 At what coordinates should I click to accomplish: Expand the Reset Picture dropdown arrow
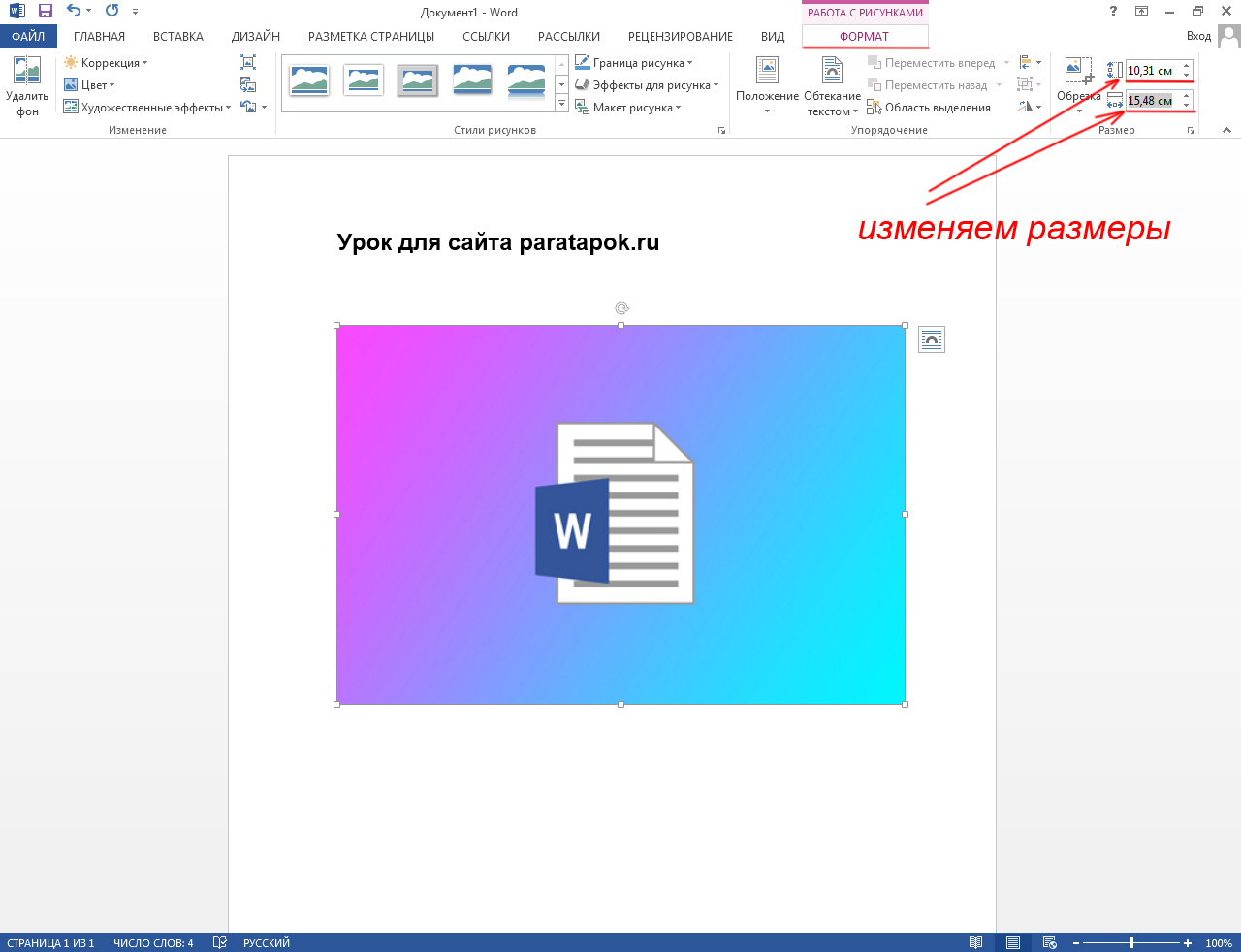tap(264, 108)
